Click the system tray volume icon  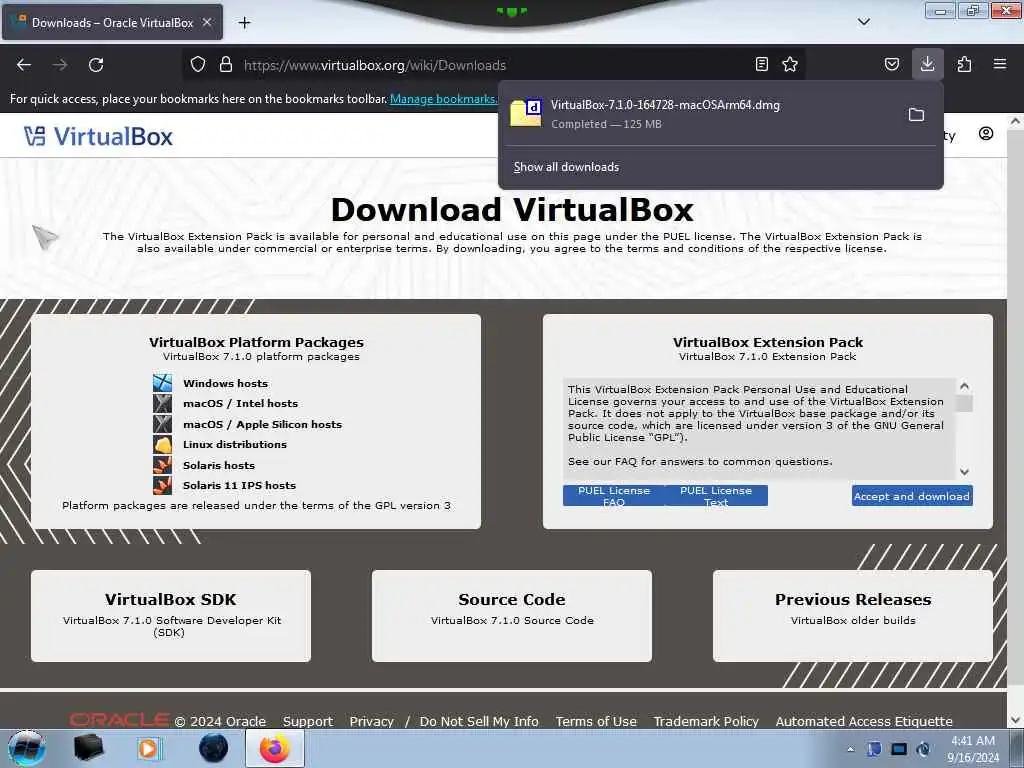click(x=923, y=749)
